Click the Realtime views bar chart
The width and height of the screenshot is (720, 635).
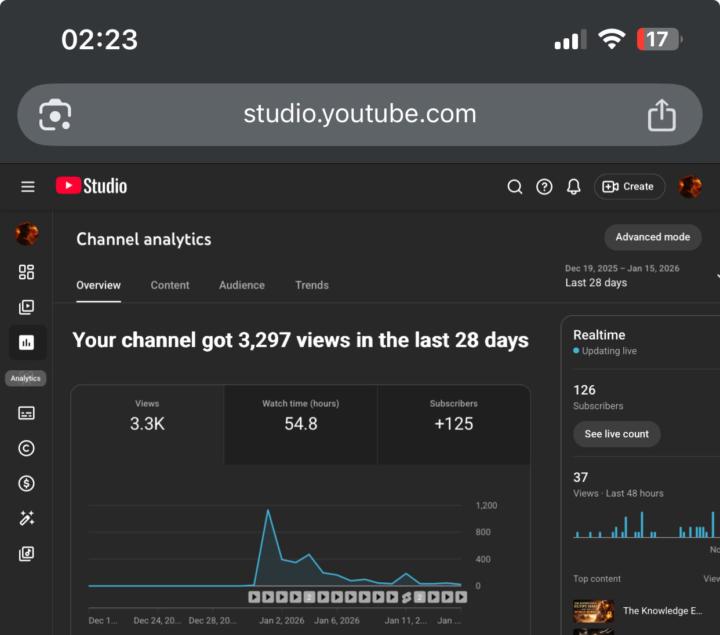click(x=645, y=524)
